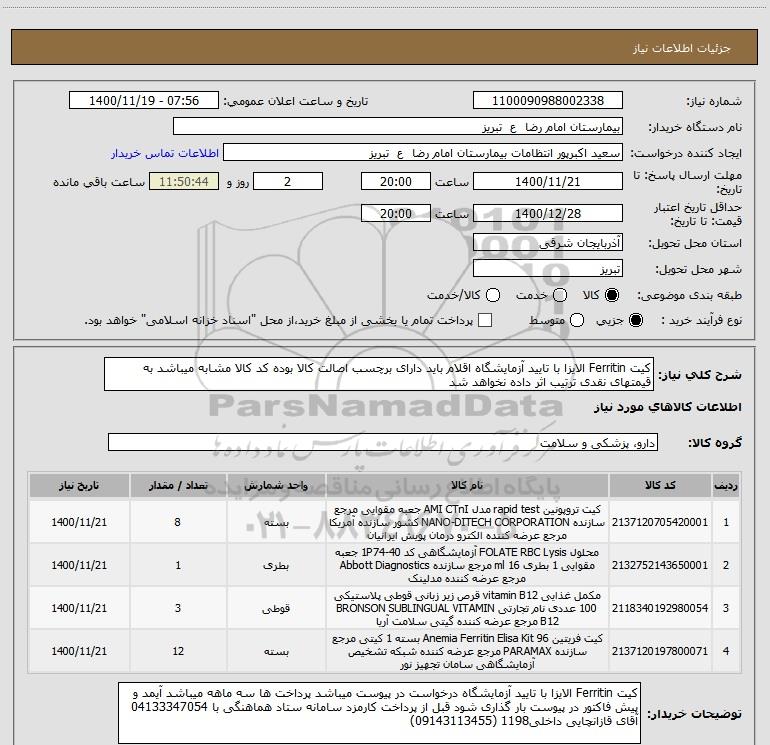Viewport: 770px width, 745px height.
Task: Click item code 2137120705420001
Action: [660, 522]
